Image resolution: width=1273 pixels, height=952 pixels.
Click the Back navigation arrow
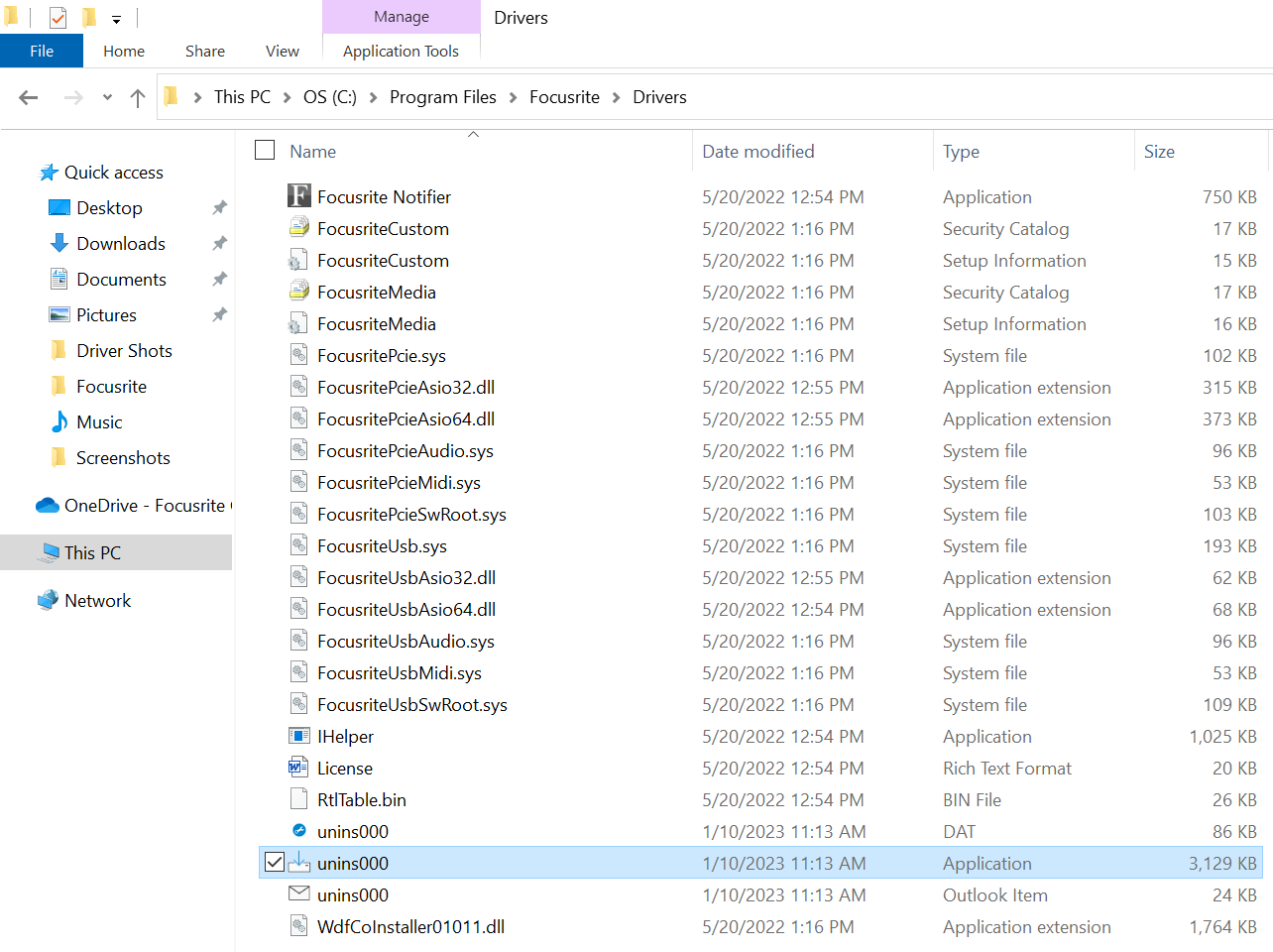29,97
